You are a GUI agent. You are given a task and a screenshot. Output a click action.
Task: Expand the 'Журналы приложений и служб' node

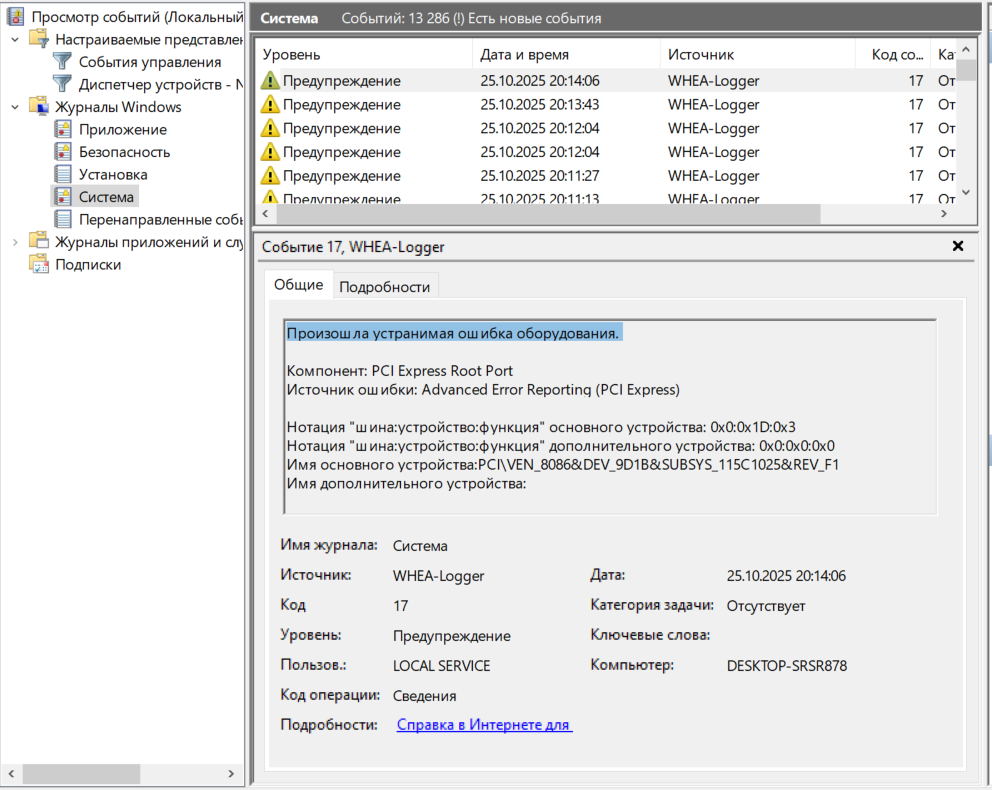point(15,242)
